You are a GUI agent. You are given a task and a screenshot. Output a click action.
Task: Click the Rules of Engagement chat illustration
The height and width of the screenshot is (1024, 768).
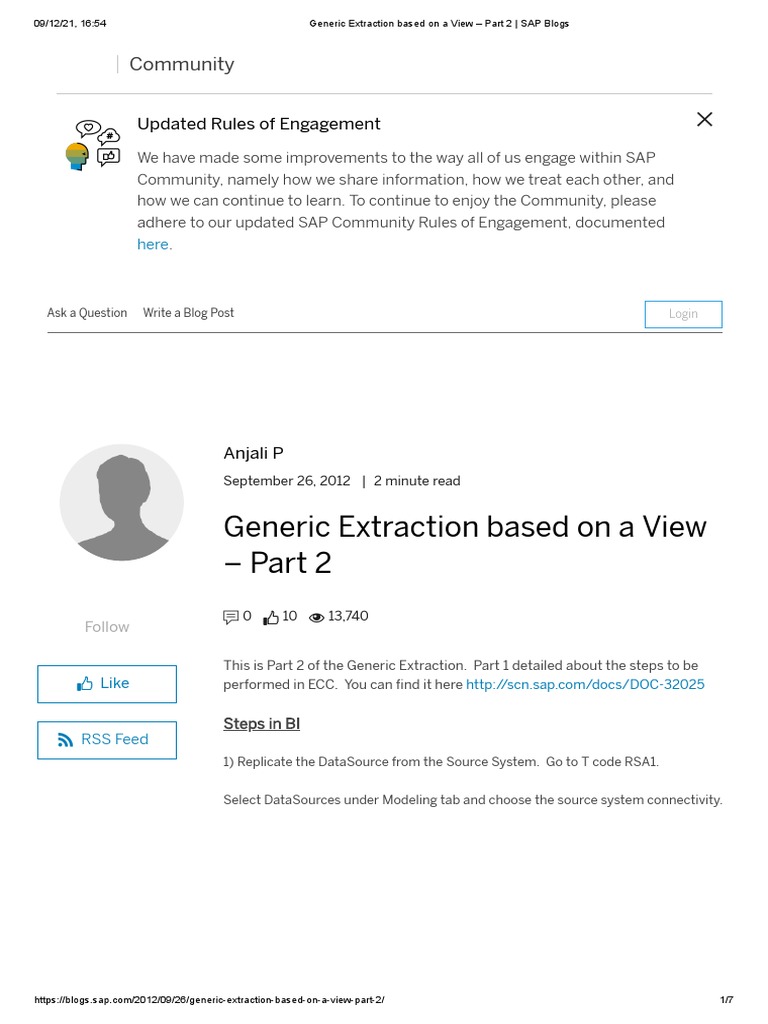point(97,144)
